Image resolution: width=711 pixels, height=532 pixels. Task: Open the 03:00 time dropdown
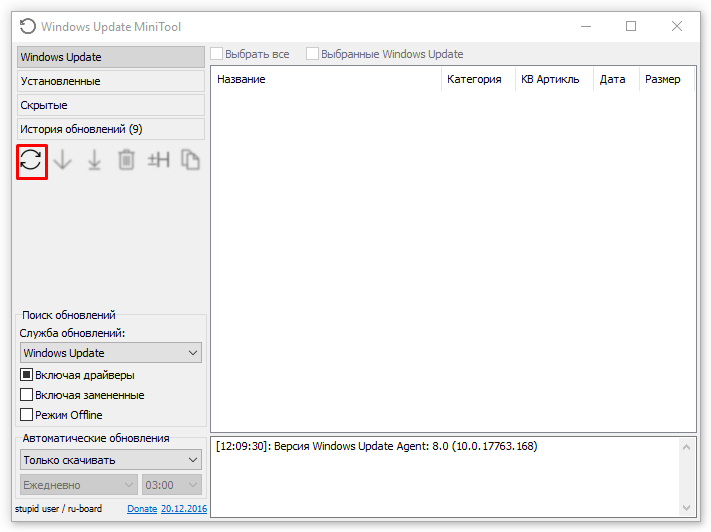[x=172, y=485]
